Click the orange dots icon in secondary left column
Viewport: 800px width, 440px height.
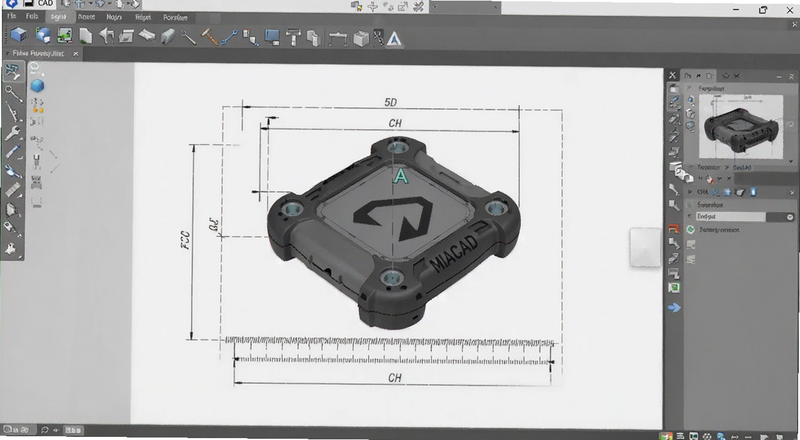tap(37, 105)
